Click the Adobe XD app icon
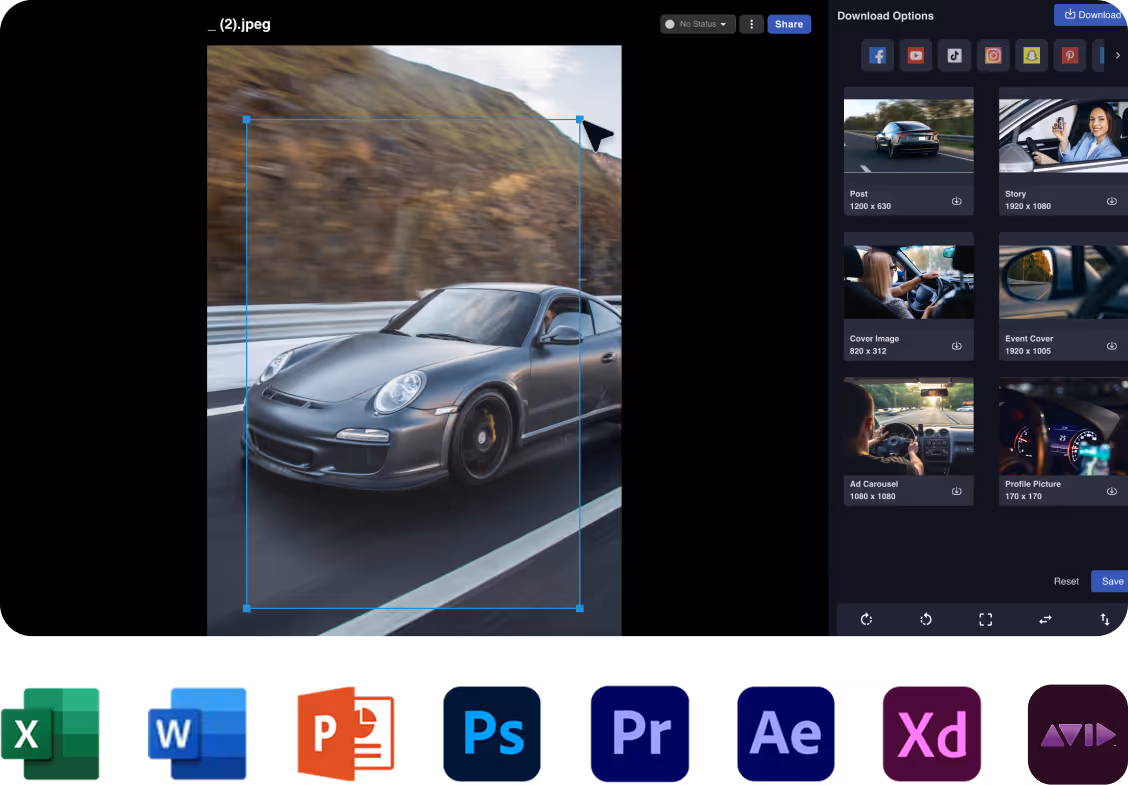The width and height of the screenshot is (1128, 785). pos(932,734)
